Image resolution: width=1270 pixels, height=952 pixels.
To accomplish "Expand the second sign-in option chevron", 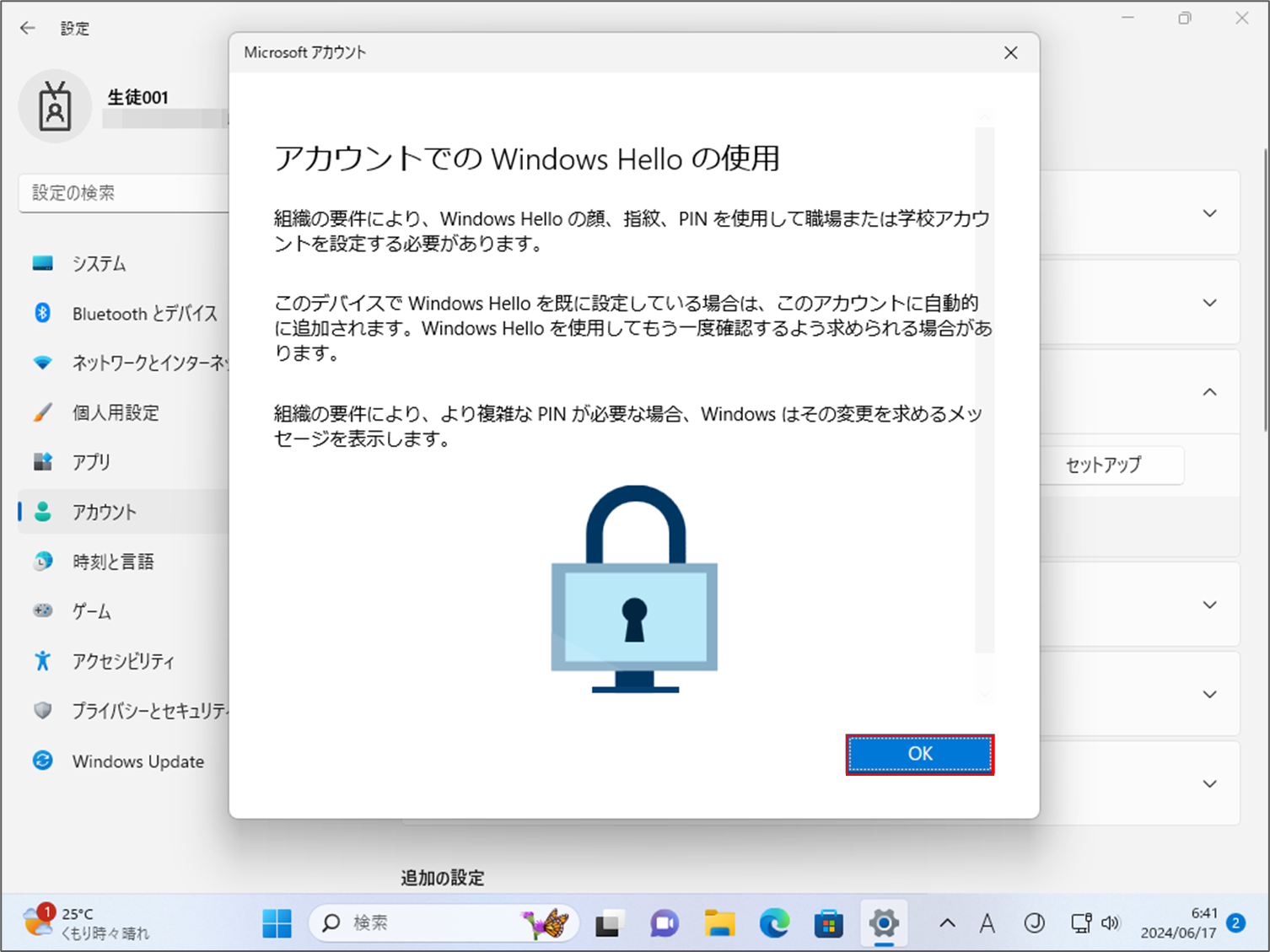I will click(x=1210, y=303).
